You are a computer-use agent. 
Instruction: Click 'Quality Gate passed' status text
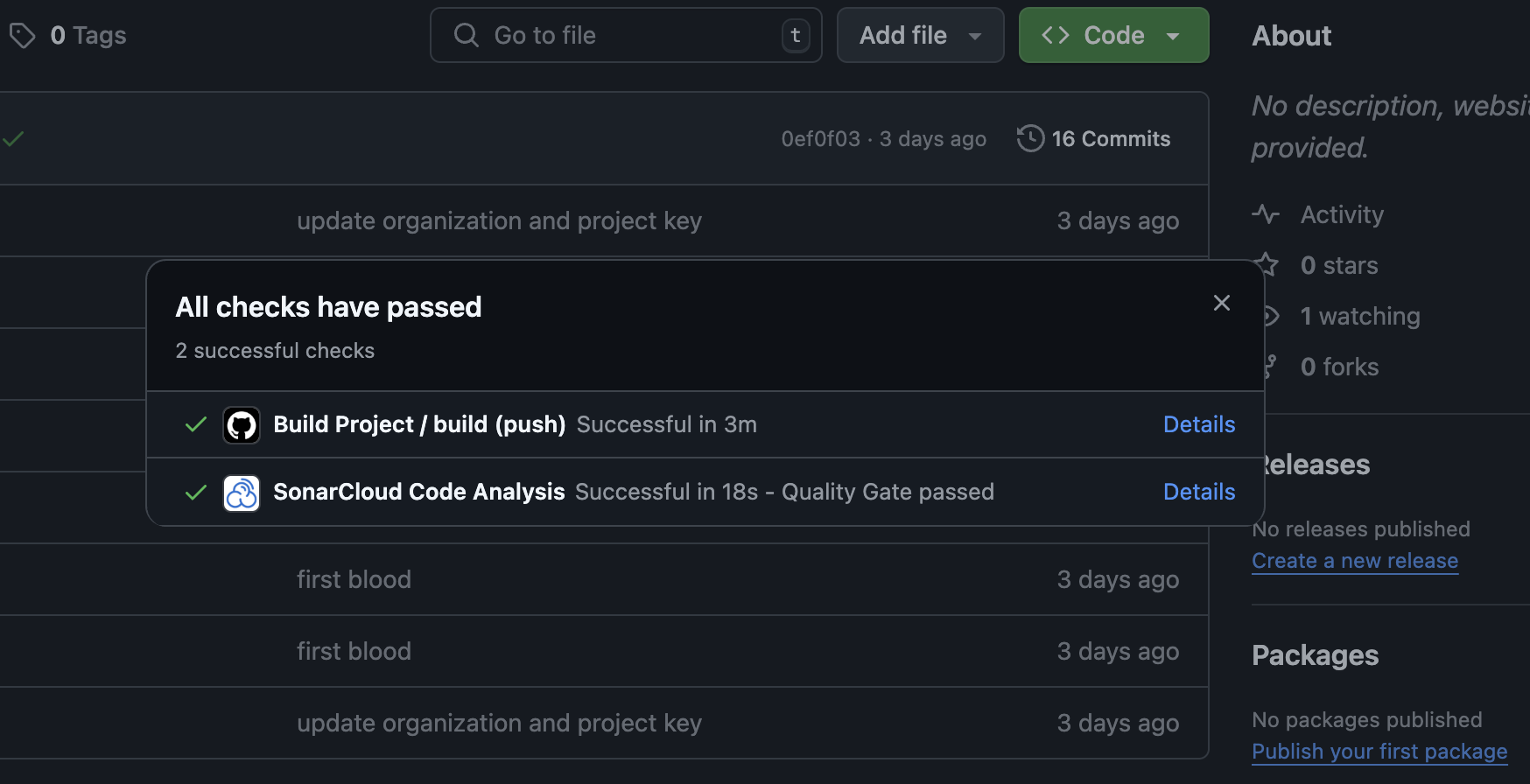click(x=888, y=492)
